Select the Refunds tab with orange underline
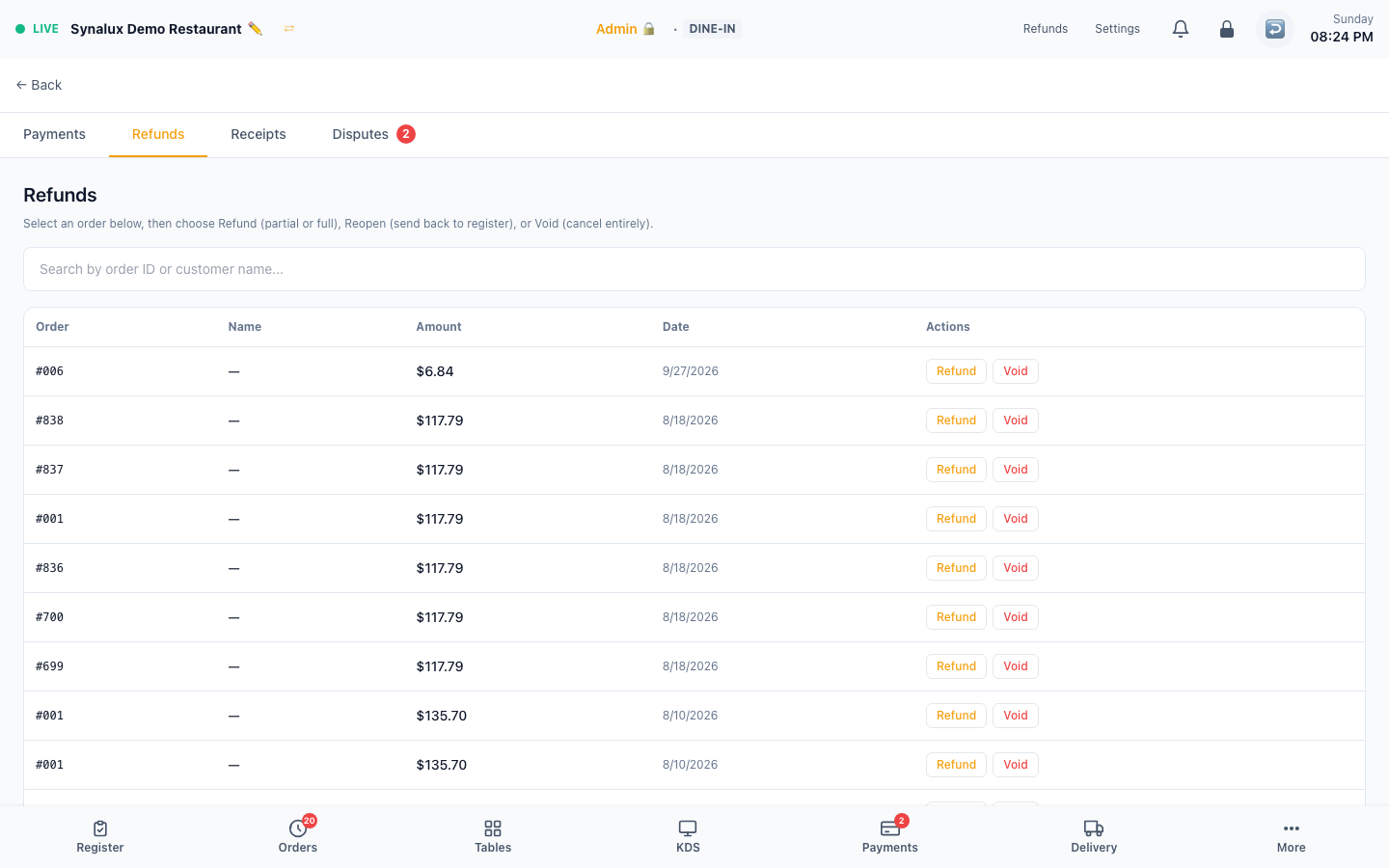Viewport: 1389px width, 868px height. [x=158, y=134]
